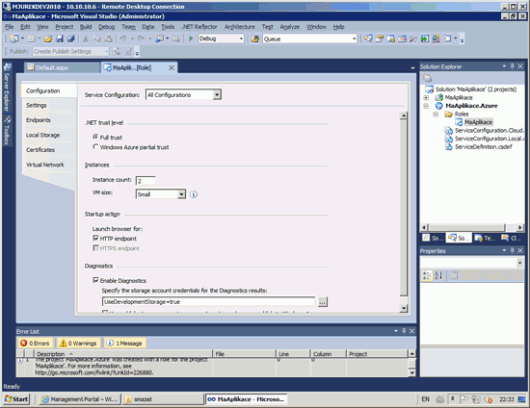Show the 0 Warnings filter

pos(78,343)
